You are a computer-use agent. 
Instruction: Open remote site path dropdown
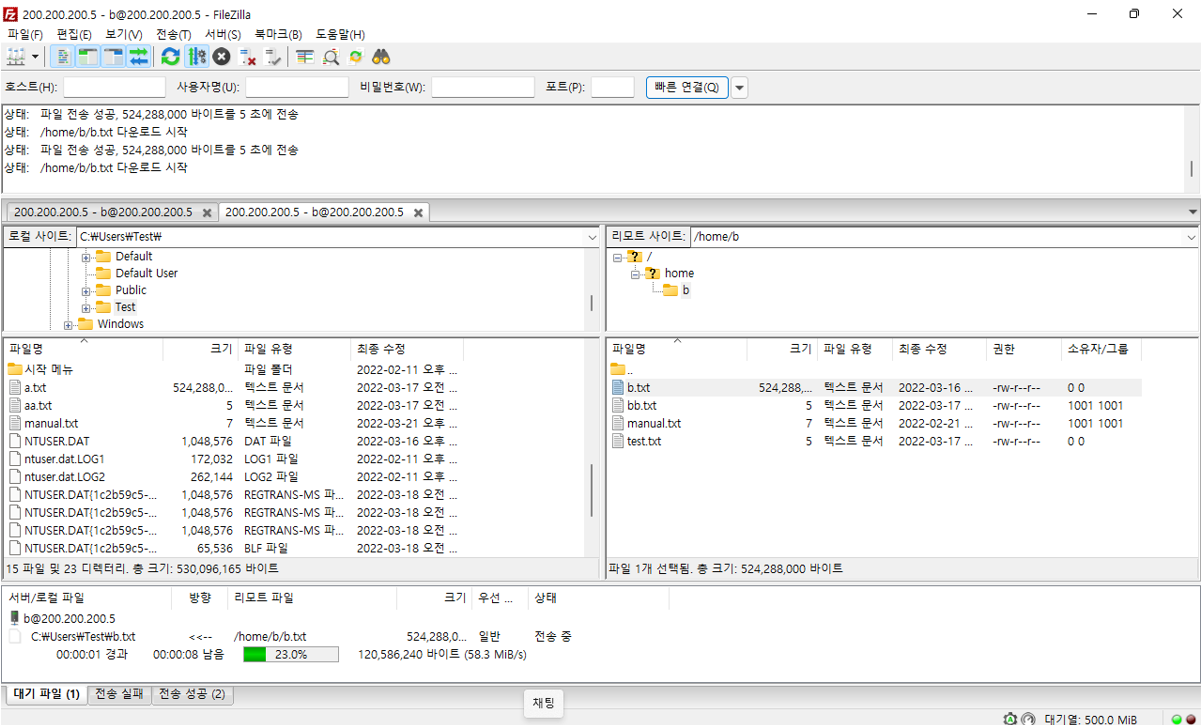tap(1191, 237)
